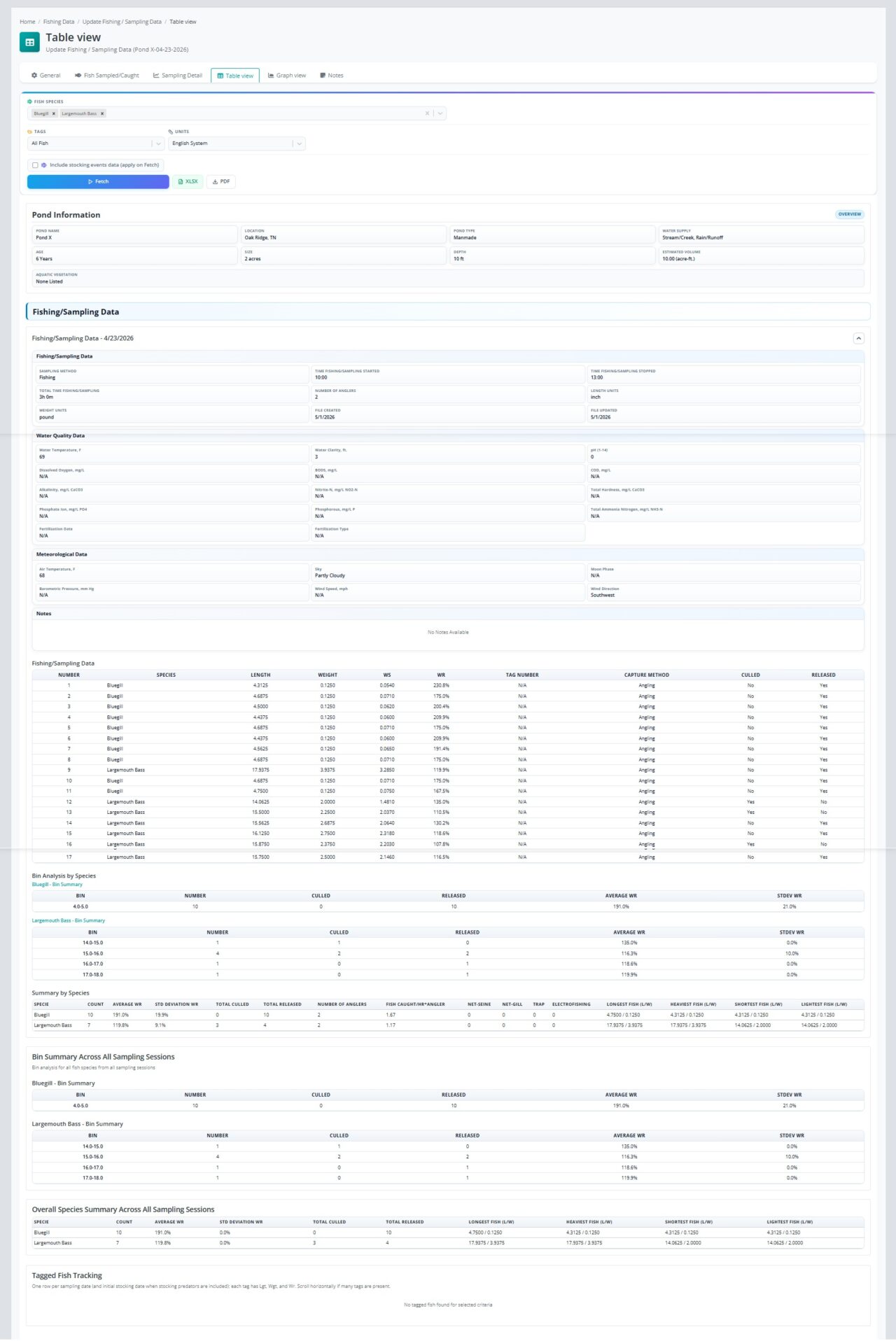Click WR value 230.8% in fish row 1
Viewport: 896px width, 1341px height.
[441, 685]
